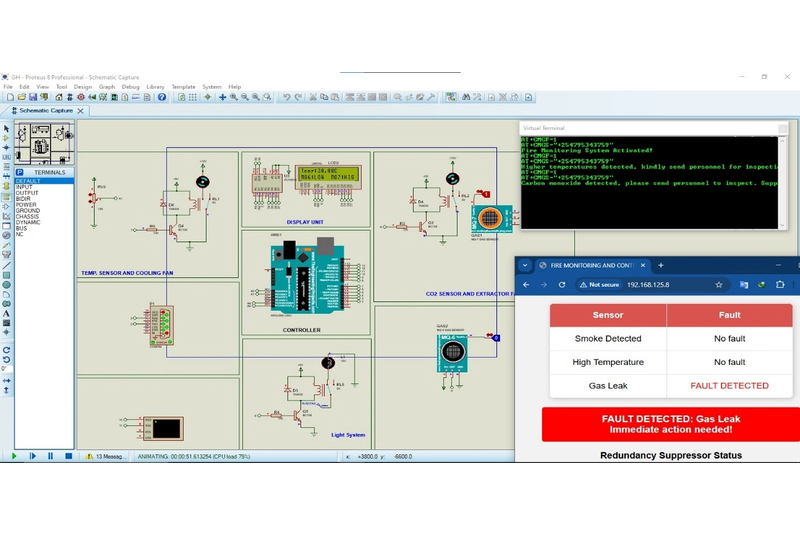The width and height of the screenshot is (800, 535).
Task: Open the Library menu
Action: [x=156, y=87]
